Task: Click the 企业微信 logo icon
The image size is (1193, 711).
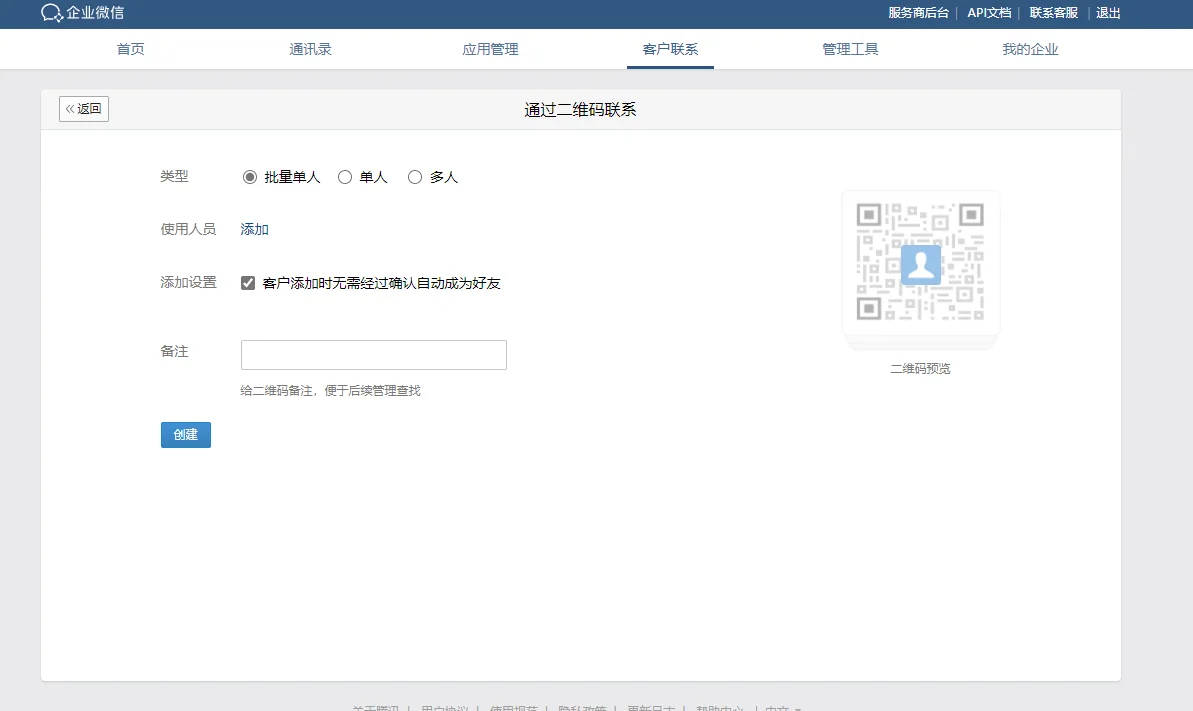Action: point(51,13)
